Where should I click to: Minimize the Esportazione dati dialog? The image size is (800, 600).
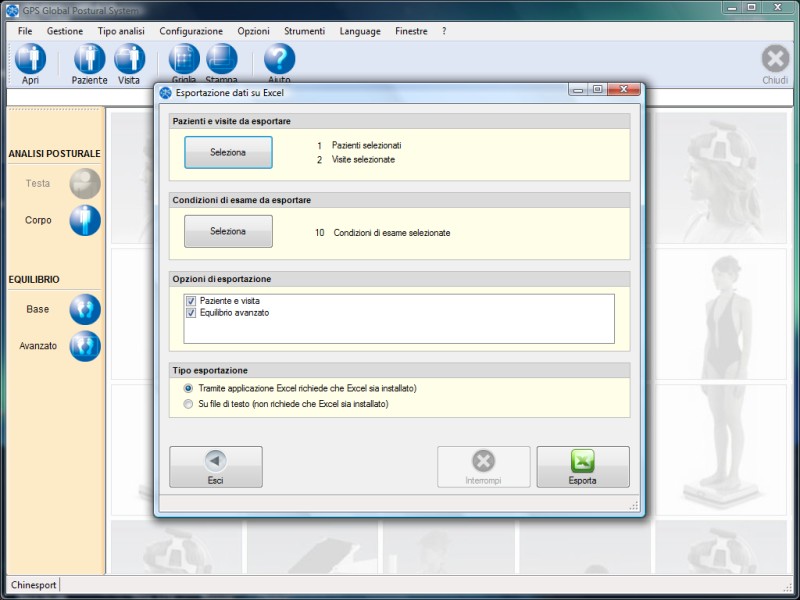point(578,89)
